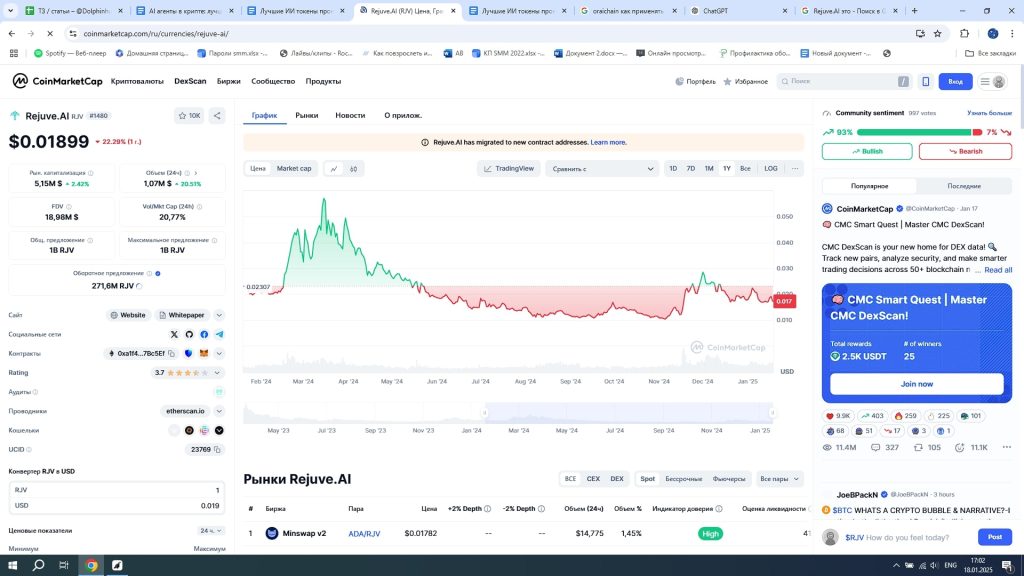The height and width of the screenshot is (576, 1024).
Task: Click the MetaMask fox icon in contracts row
Action: pyautogui.click(x=204, y=353)
